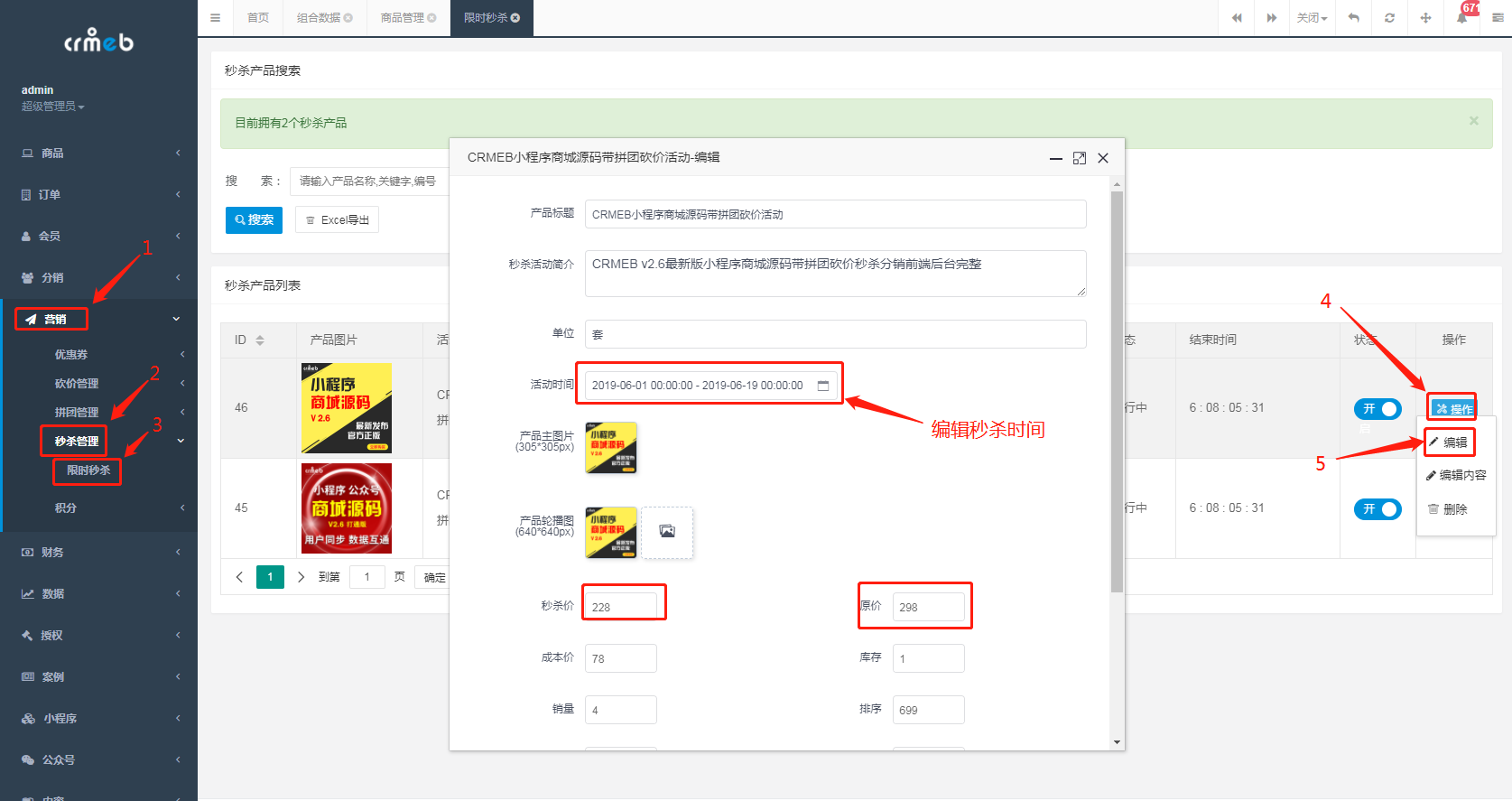The height and width of the screenshot is (801, 1512).
Task: Click the add image placeholder in 产品轮播图
Action: point(667,532)
